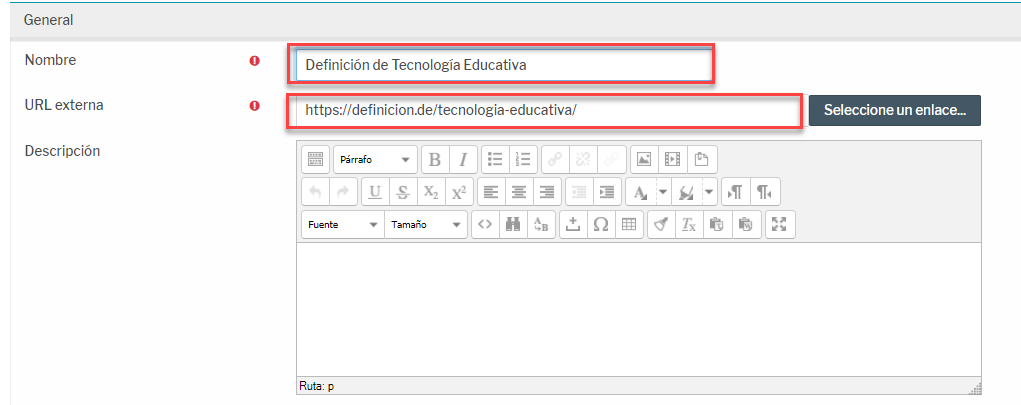This screenshot has height=405, width=1021.
Task: Edit HTML source code
Action: 484,225
